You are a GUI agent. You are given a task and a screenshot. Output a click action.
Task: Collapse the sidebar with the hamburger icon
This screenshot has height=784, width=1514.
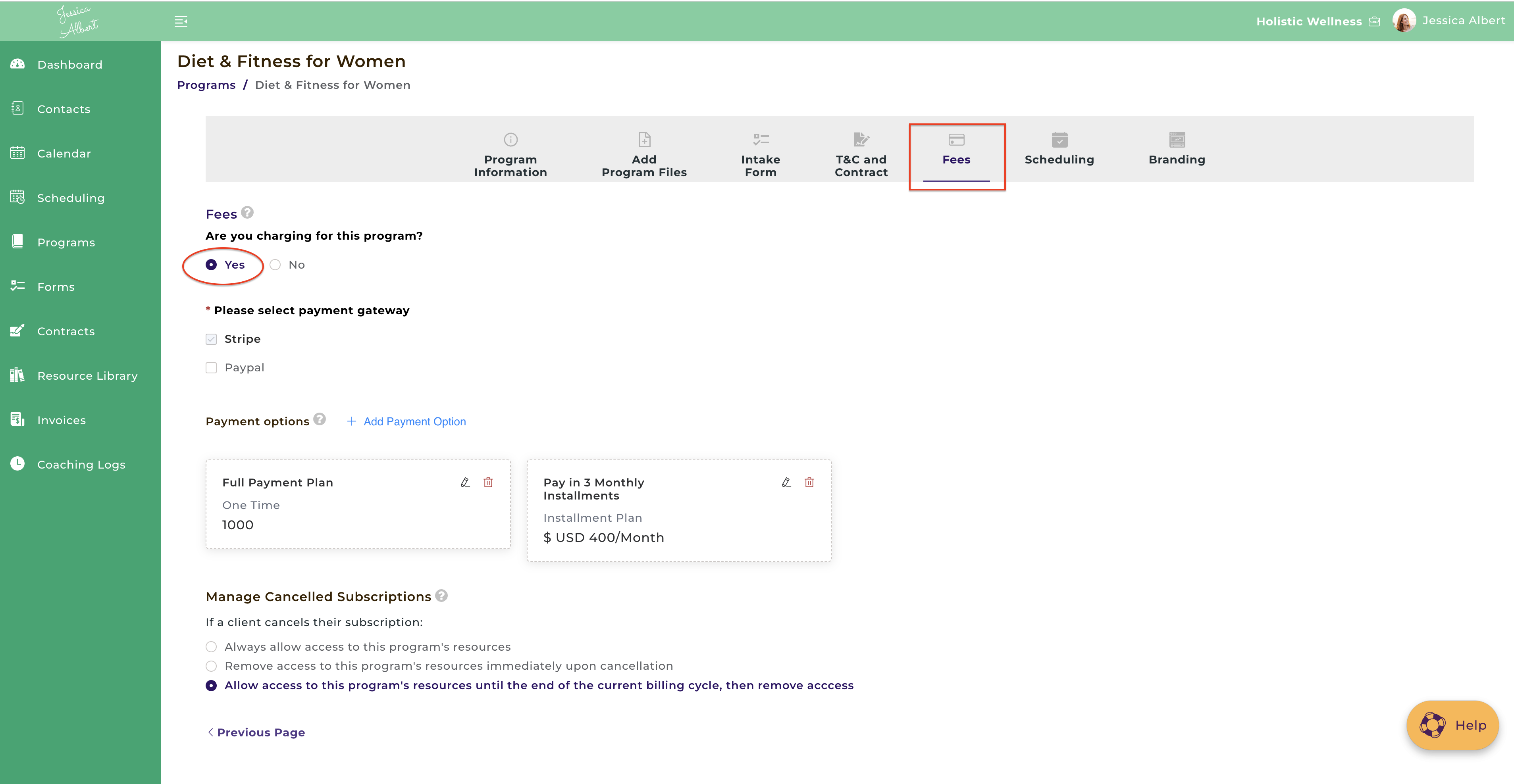(x=181, y=22)
